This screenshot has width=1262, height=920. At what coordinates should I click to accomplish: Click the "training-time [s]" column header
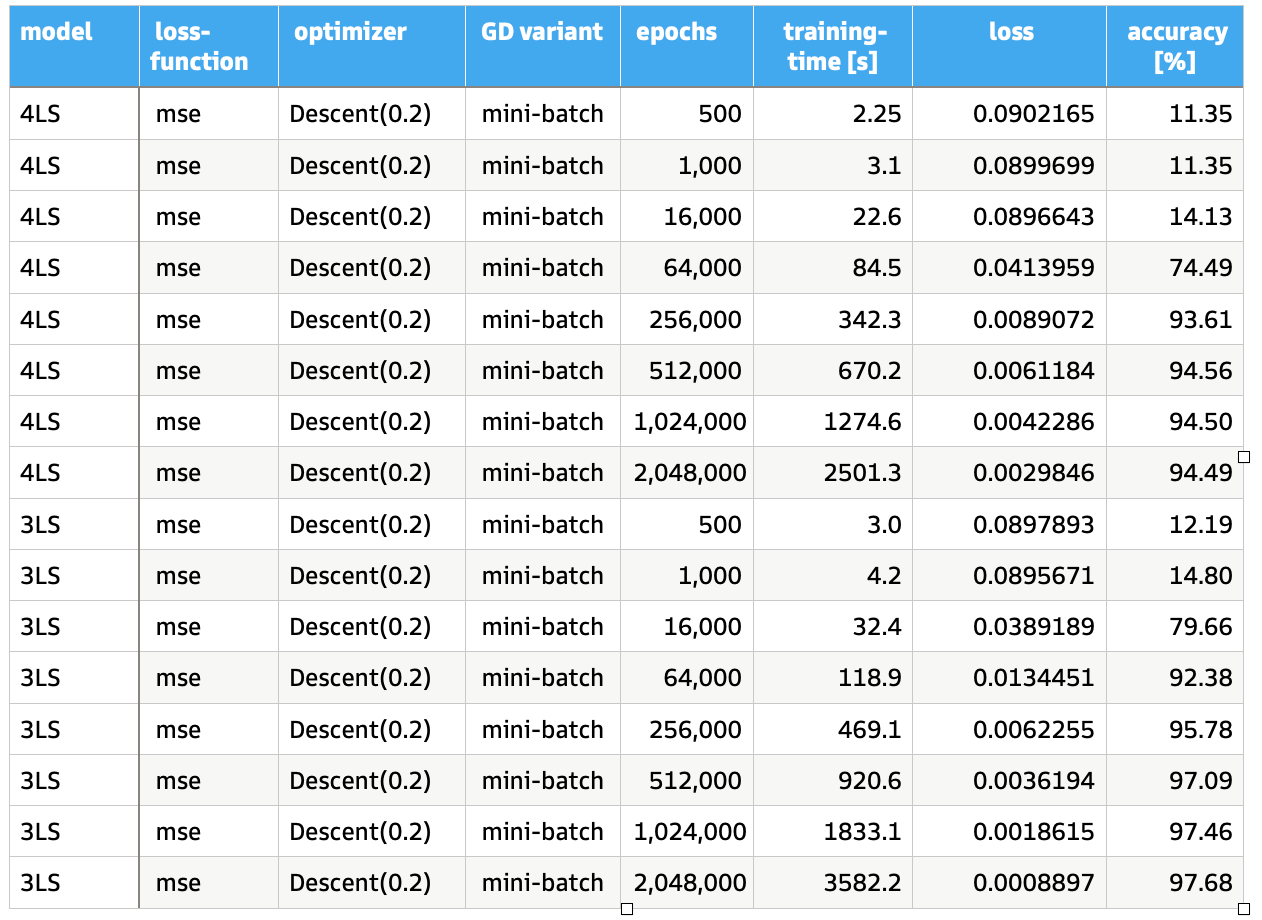832,47
